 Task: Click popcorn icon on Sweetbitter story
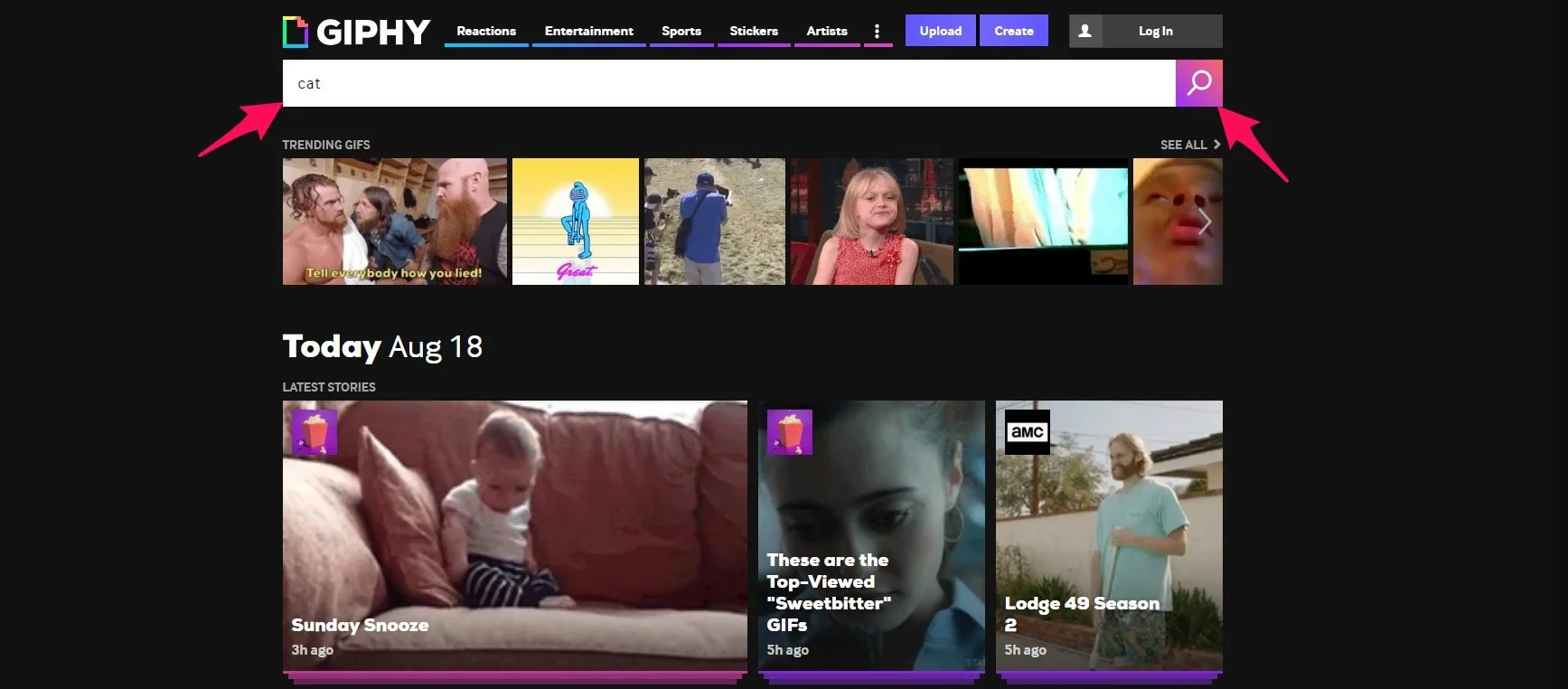point(790,432)
